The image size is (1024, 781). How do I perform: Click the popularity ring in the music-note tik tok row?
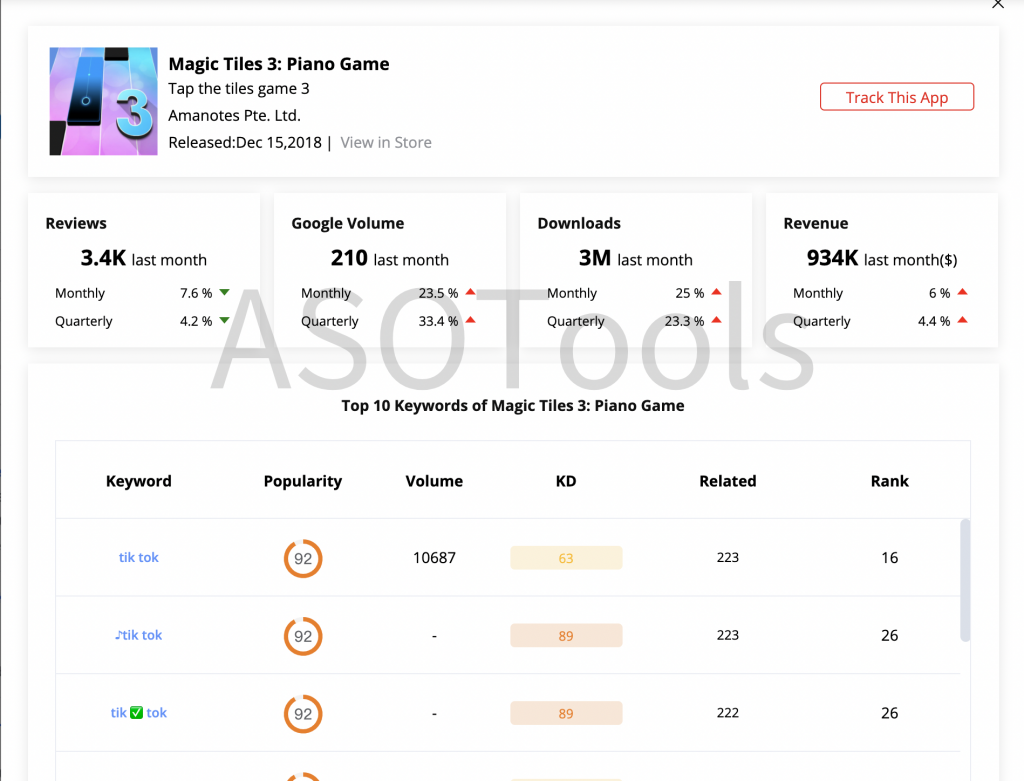pyautogui.click(x=303, y=636)
